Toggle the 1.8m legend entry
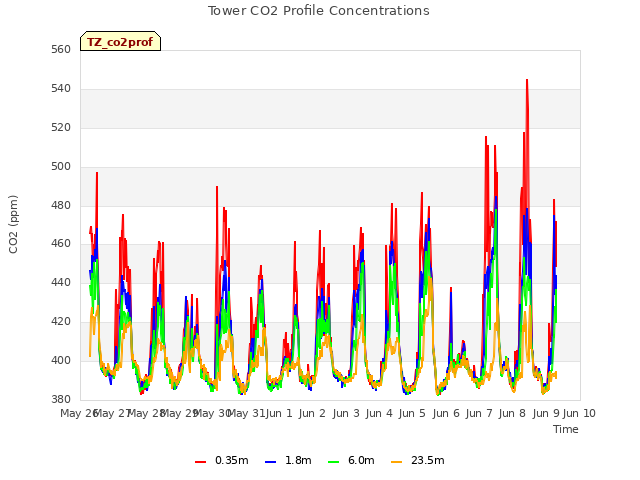This screenshot has height=480, width=640. click(288, 460)
